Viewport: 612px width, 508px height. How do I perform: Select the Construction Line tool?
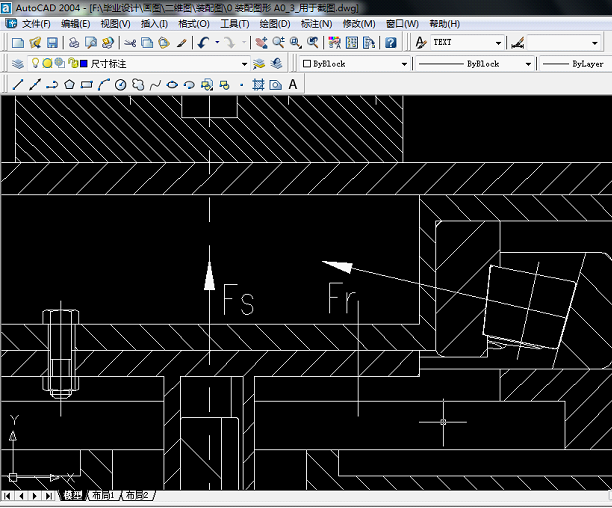point(35,84)
